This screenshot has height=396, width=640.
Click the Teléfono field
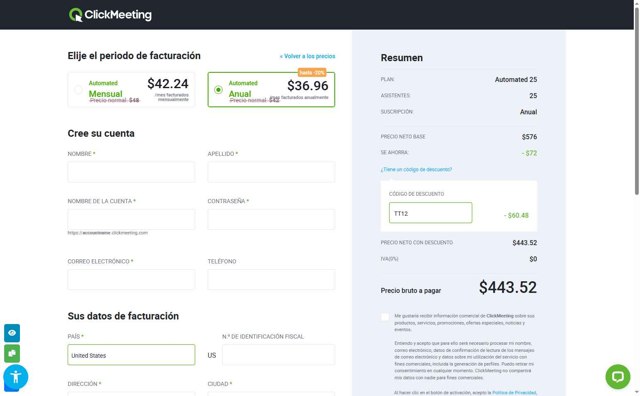(x=271, y=279)
